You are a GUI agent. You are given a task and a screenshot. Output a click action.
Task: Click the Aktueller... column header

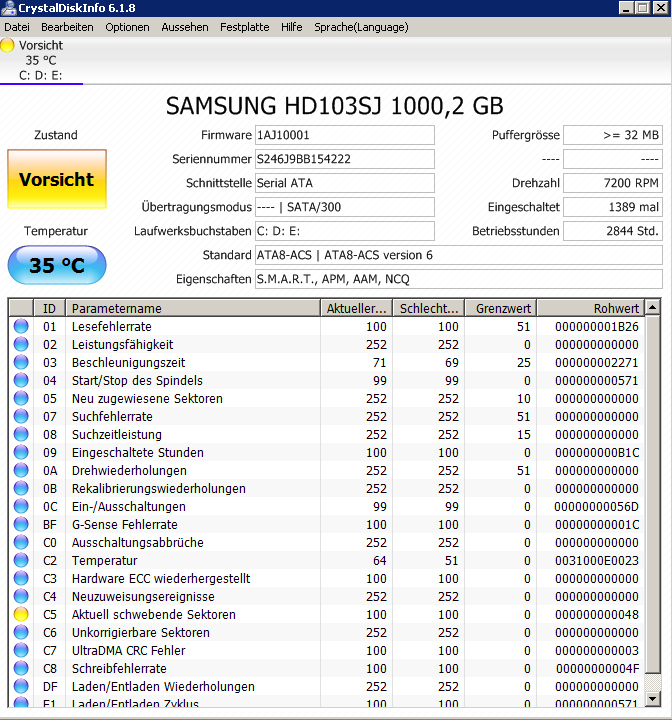pos(356,308)
